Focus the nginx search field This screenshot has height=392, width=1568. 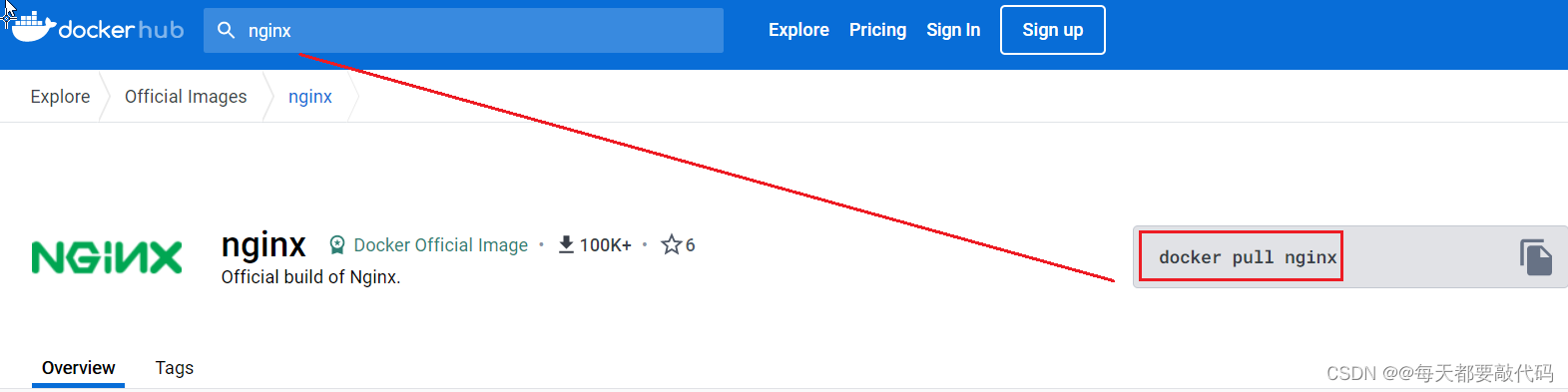tap(463, 30)
